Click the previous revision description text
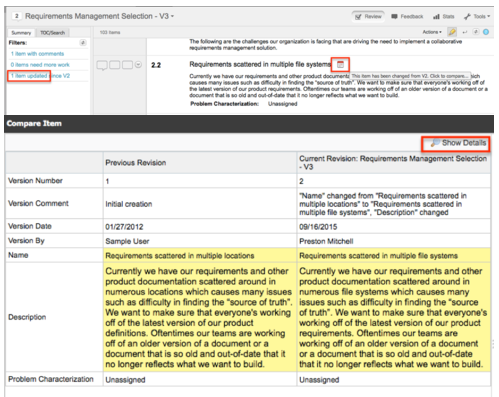 click(x=199, y=317)
